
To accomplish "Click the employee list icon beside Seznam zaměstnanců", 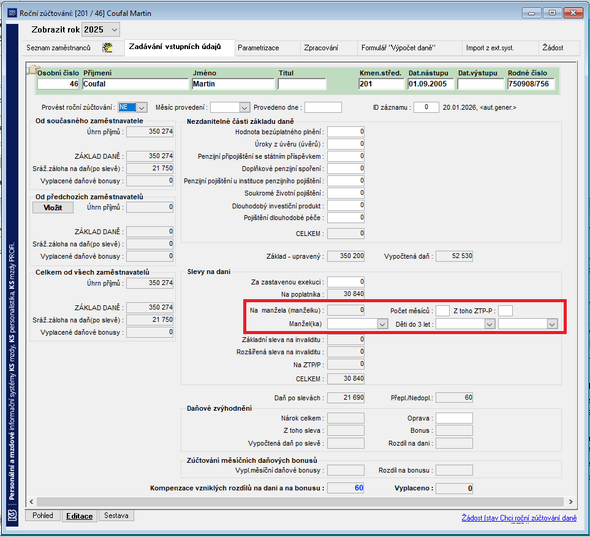I will point(107,48).
